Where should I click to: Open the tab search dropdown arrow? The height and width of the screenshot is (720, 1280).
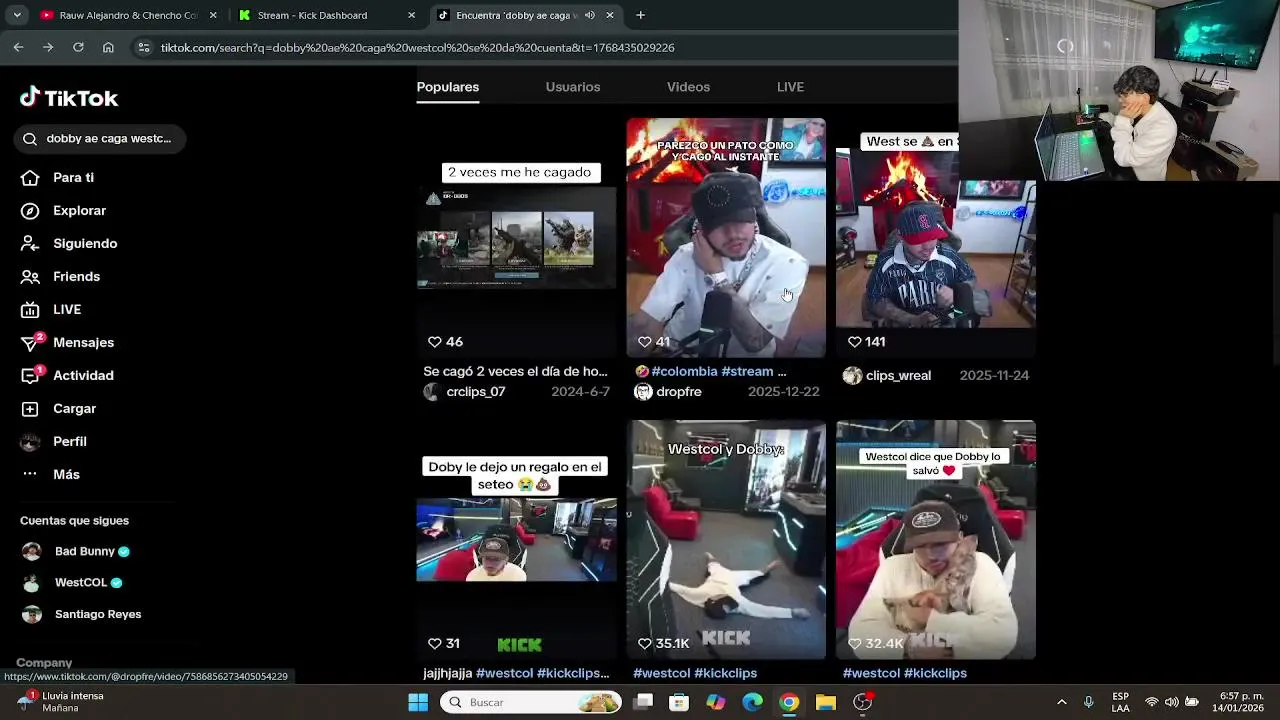click(x=17, y=15)
